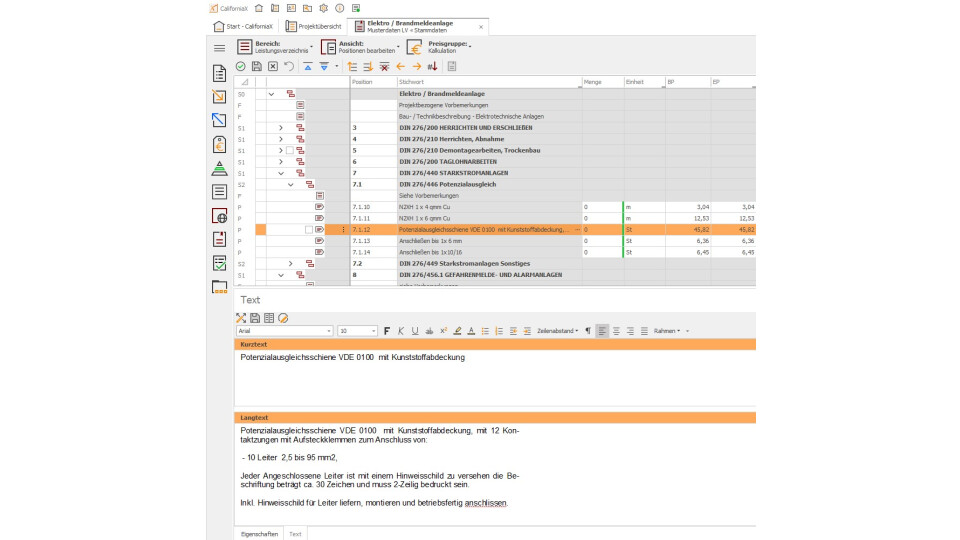Apply bold formatting in the text editor
960x540 pixels.
click(x=387, y=330)
